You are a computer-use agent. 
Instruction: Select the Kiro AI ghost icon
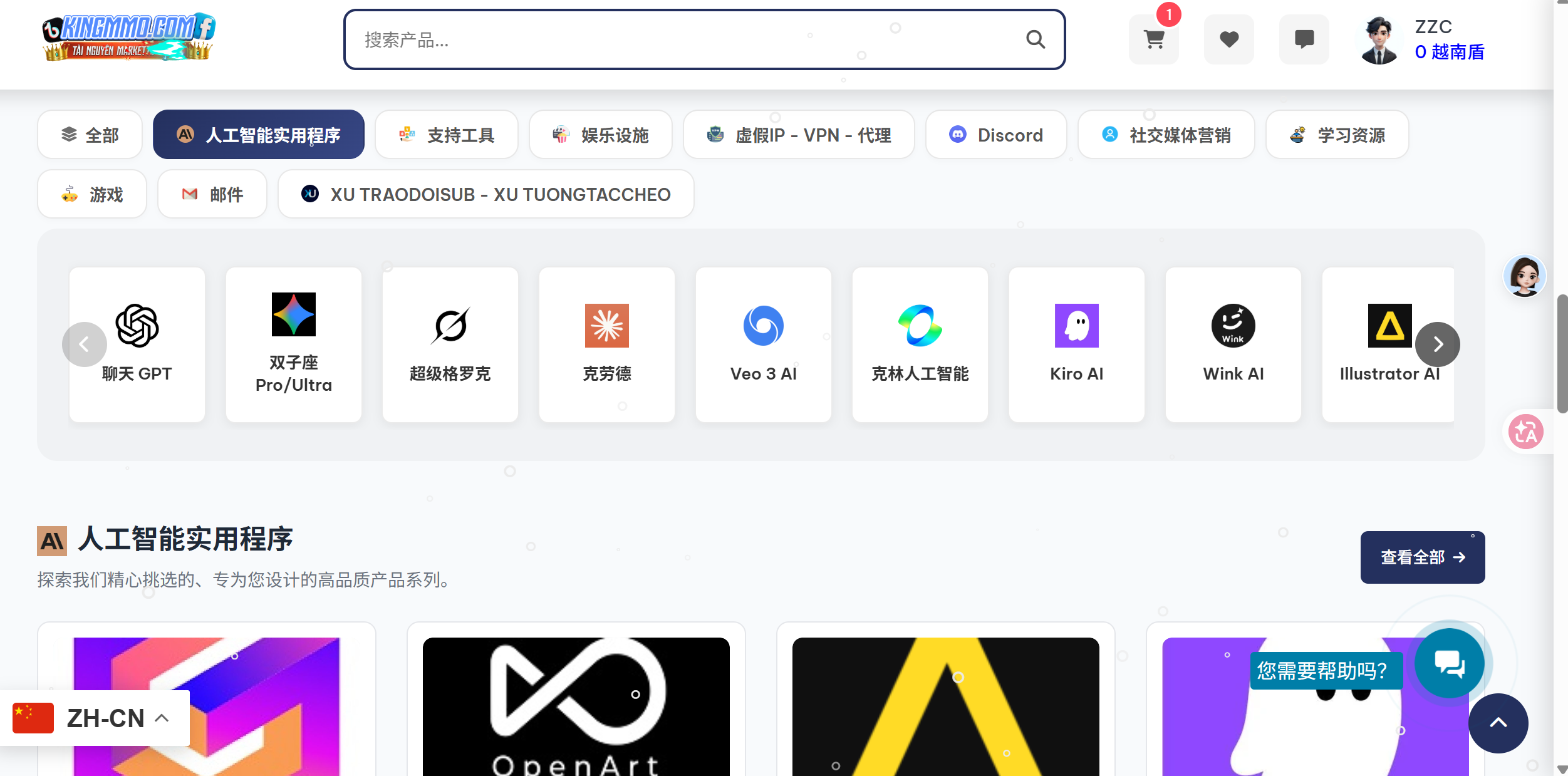1076,326
